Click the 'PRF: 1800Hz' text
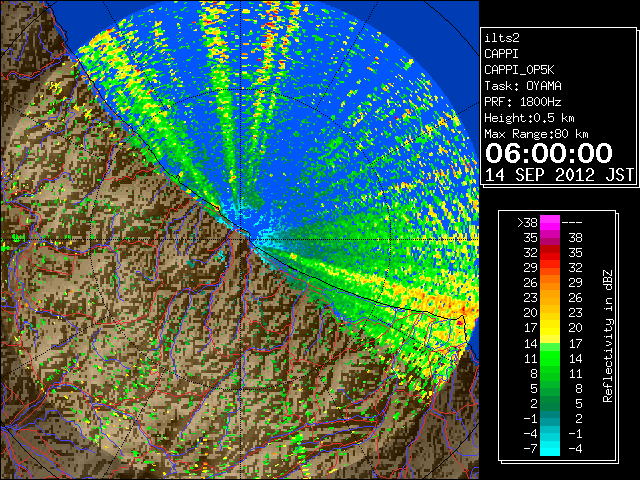This screenshot has width=640, height=480. (x=523, y=102)
